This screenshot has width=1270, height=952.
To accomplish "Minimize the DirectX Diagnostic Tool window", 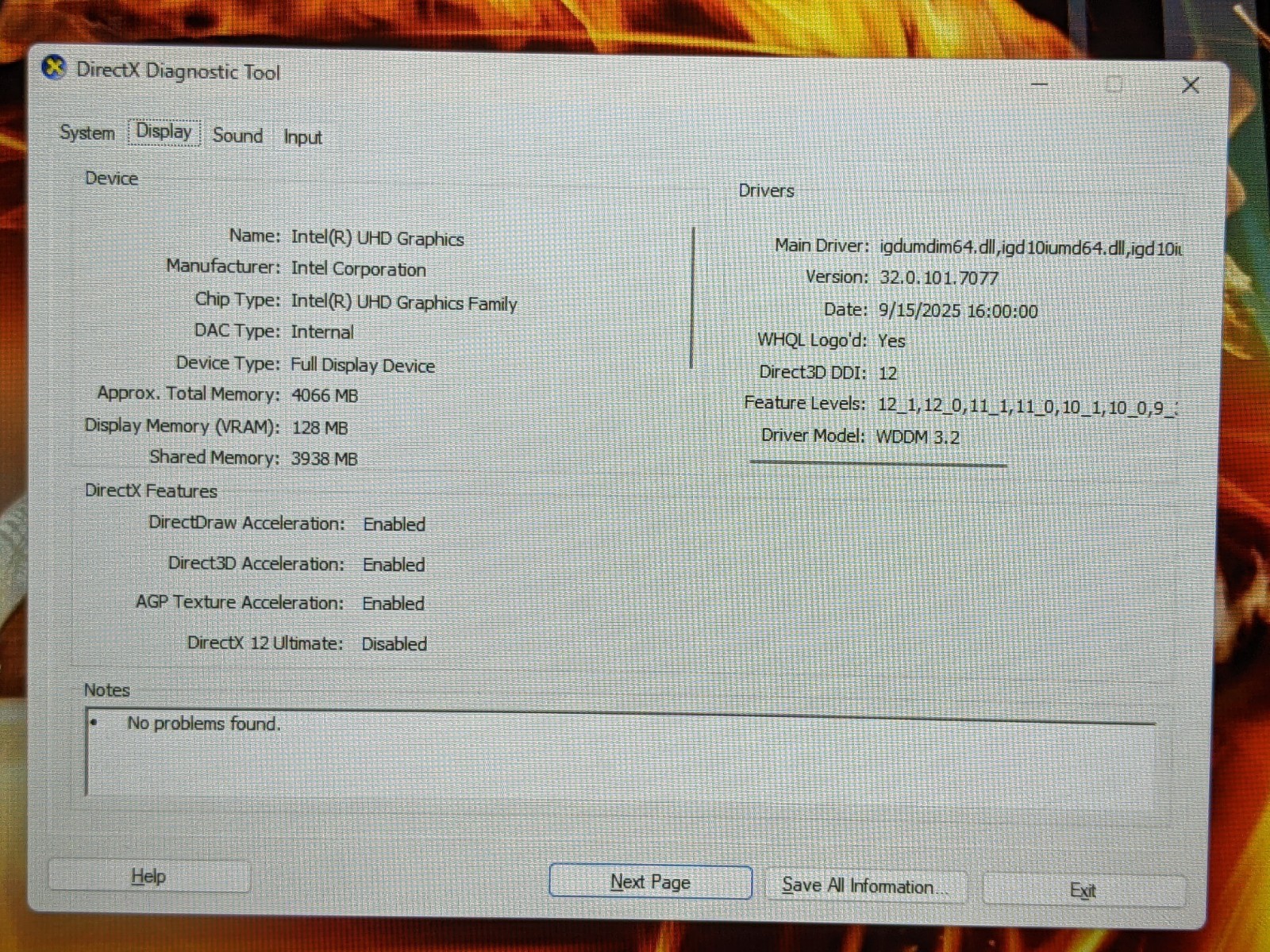I will (1039, 83).
